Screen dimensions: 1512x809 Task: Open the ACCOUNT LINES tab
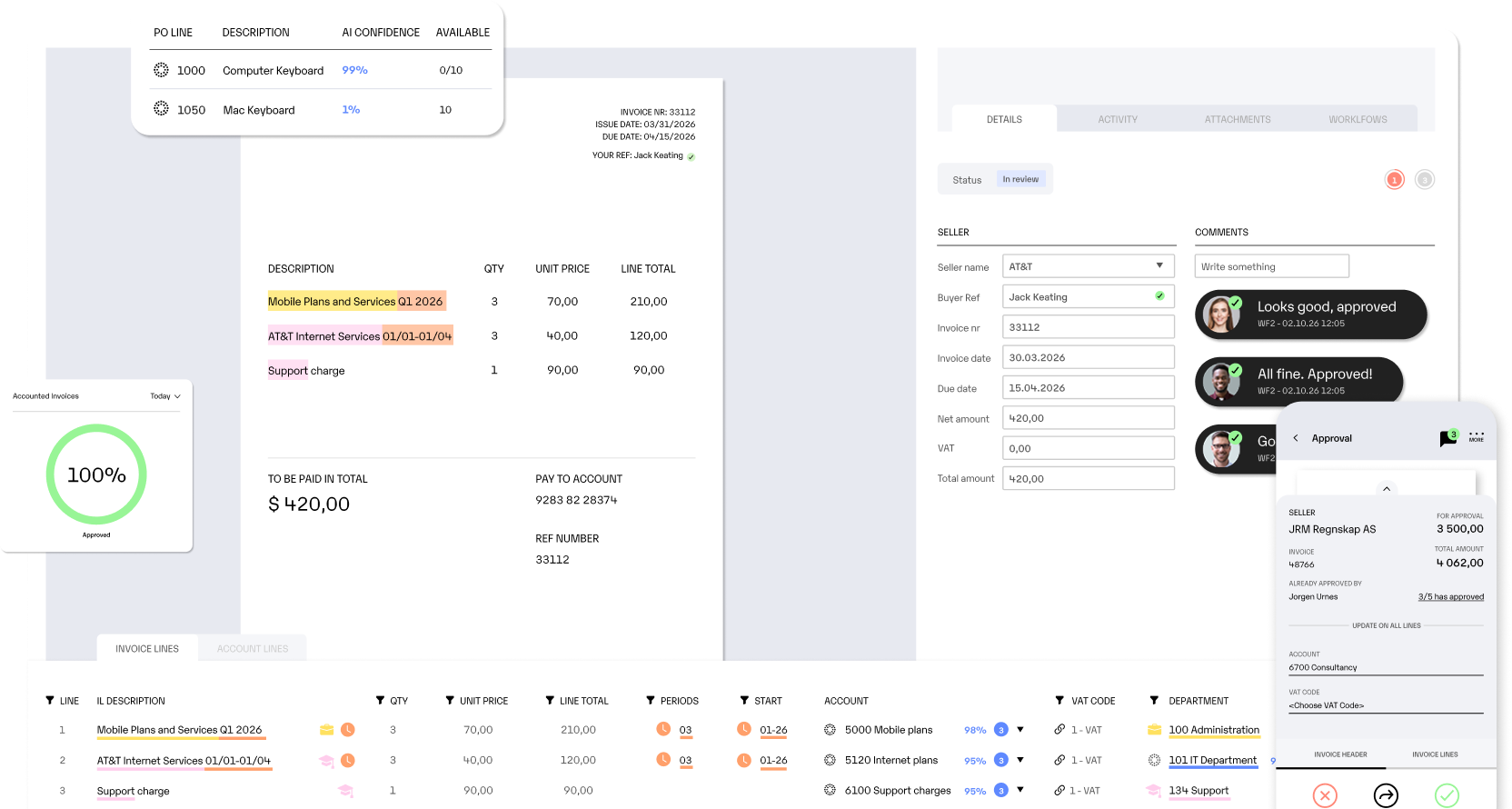(253, 648)
